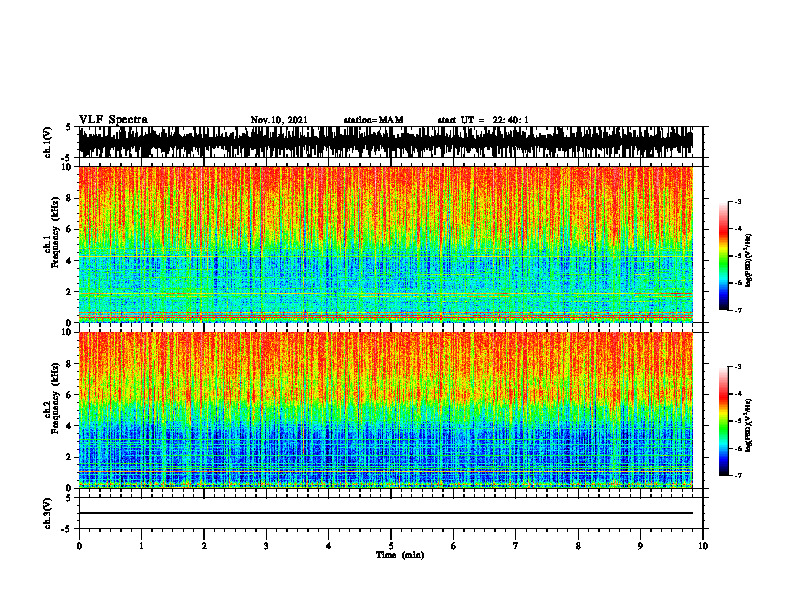Click the ch.1 color scale bar

pos(724,256)
